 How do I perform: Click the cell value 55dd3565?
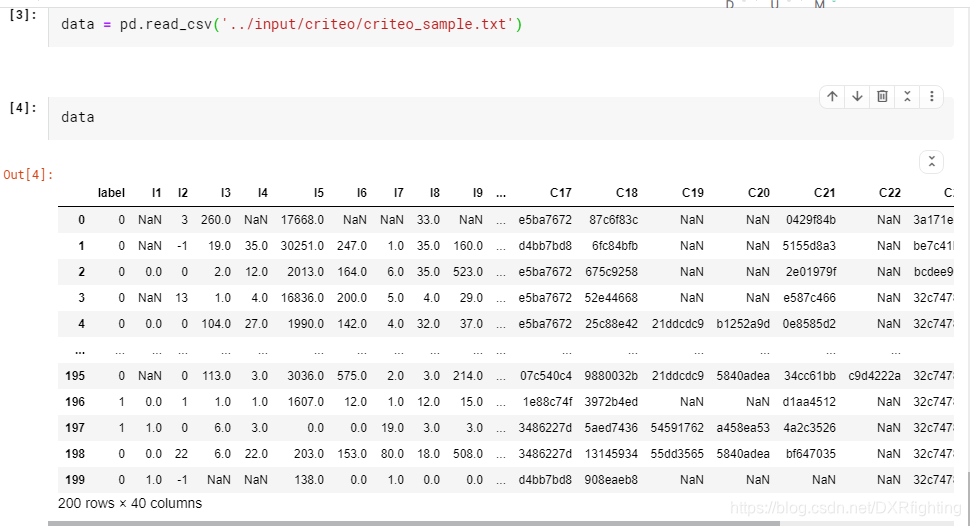[x=677, y=454]
